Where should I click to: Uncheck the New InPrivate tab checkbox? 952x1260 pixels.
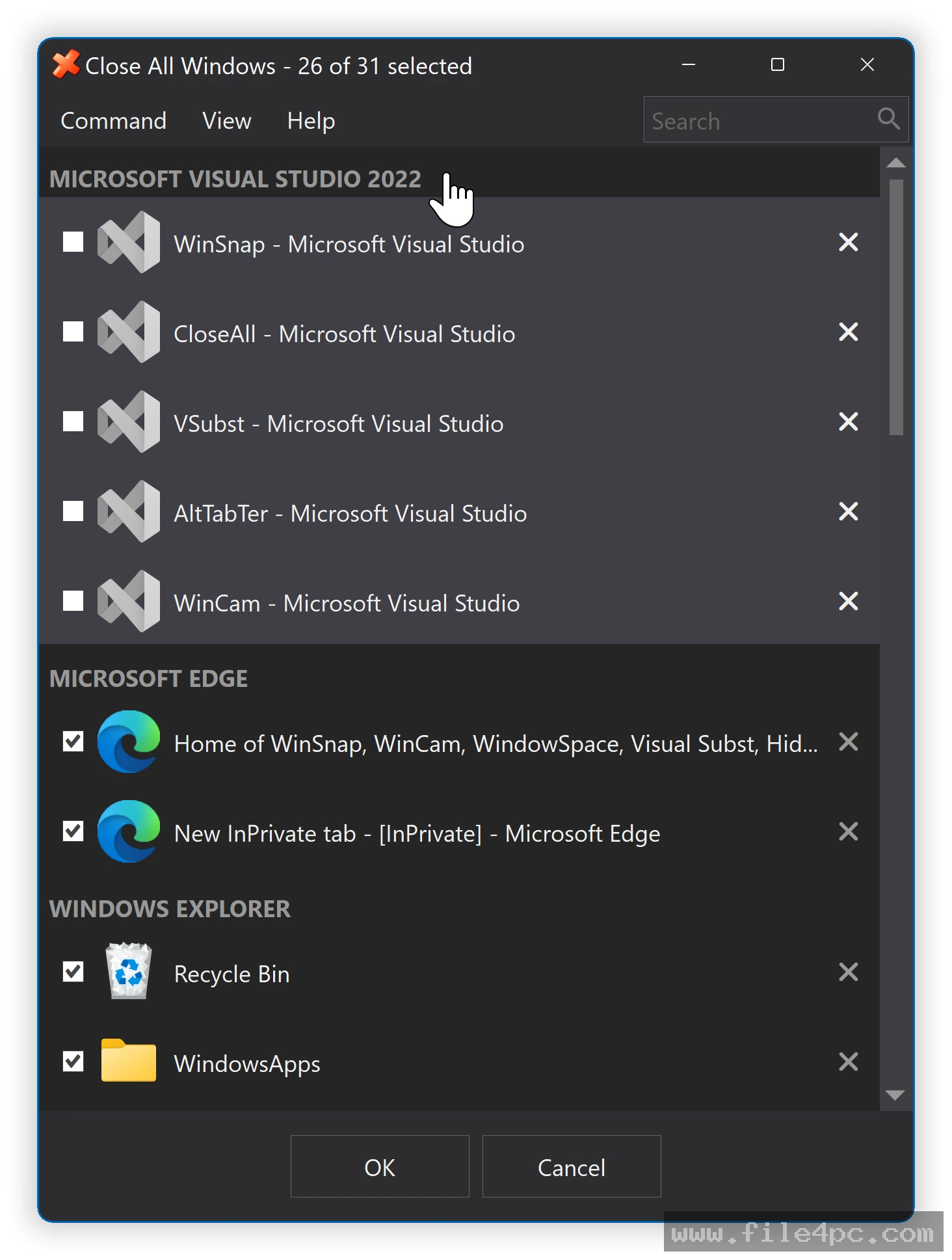(x=73, y=831)
